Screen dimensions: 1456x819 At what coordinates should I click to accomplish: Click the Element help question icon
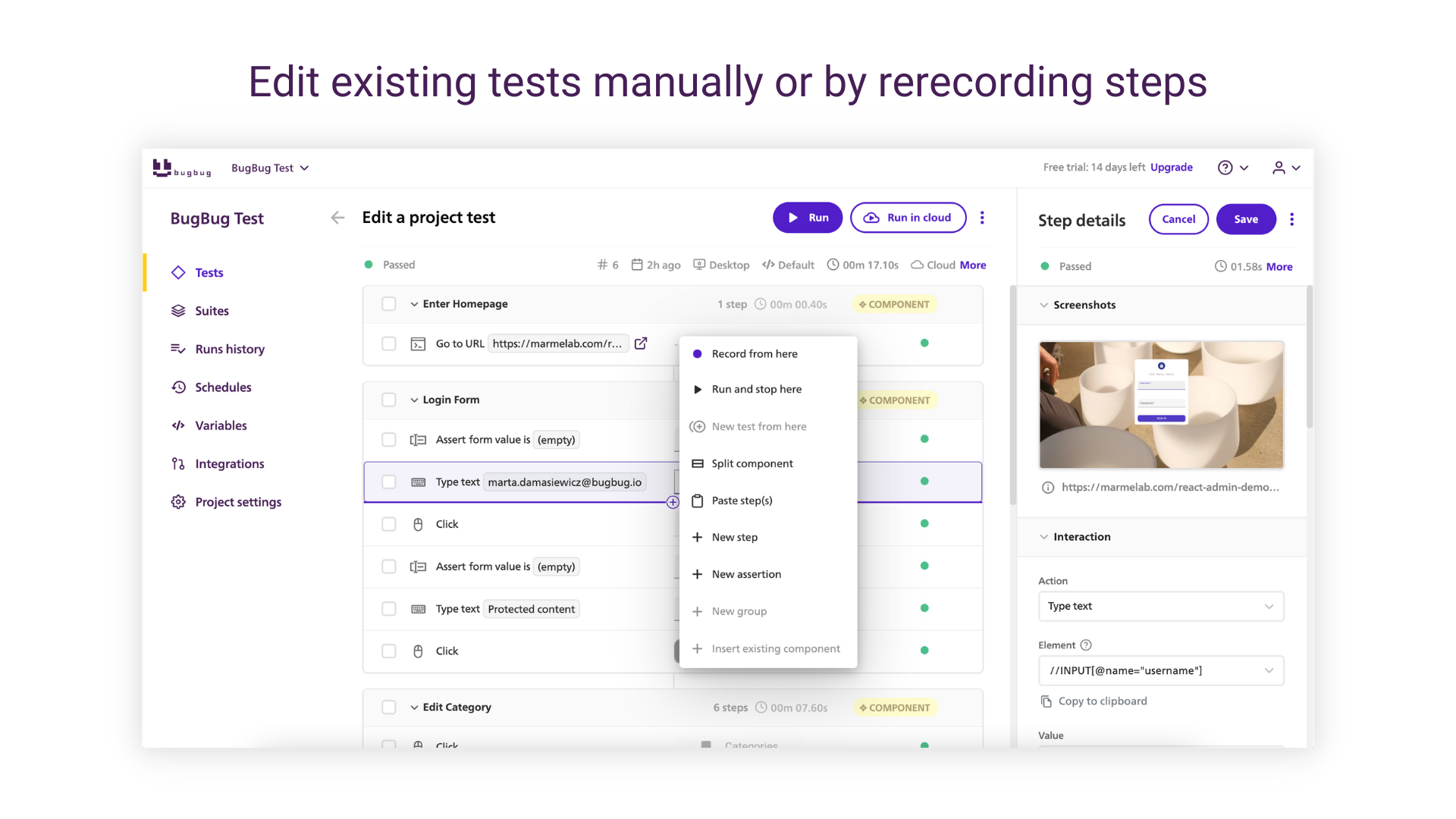pos(1086,645)
